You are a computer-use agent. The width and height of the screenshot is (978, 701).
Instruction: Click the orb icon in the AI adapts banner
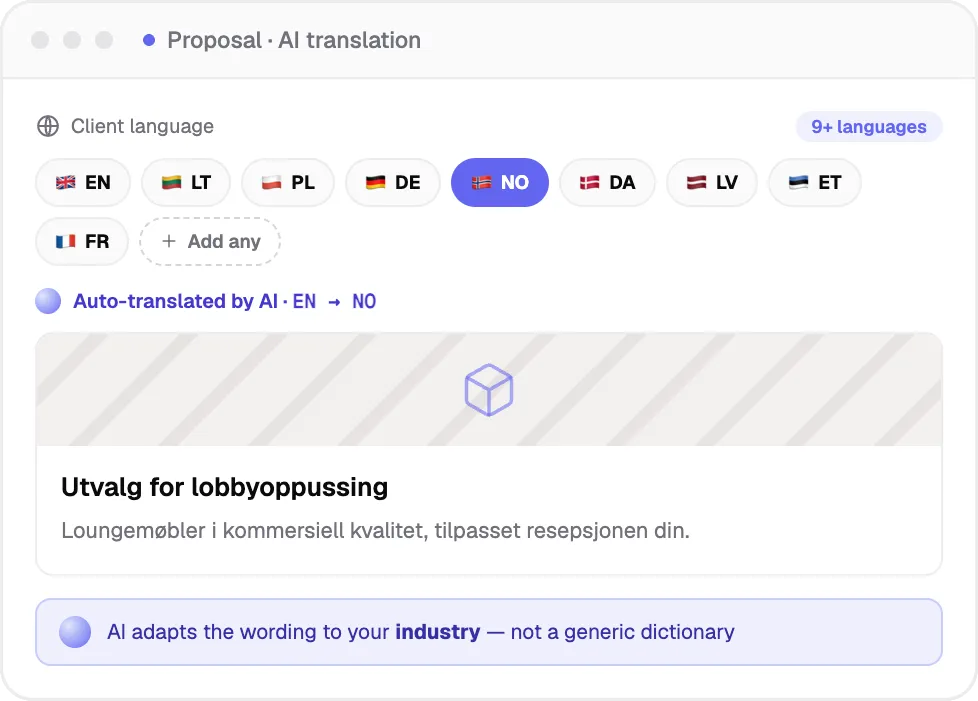click(x=75, y=632)
